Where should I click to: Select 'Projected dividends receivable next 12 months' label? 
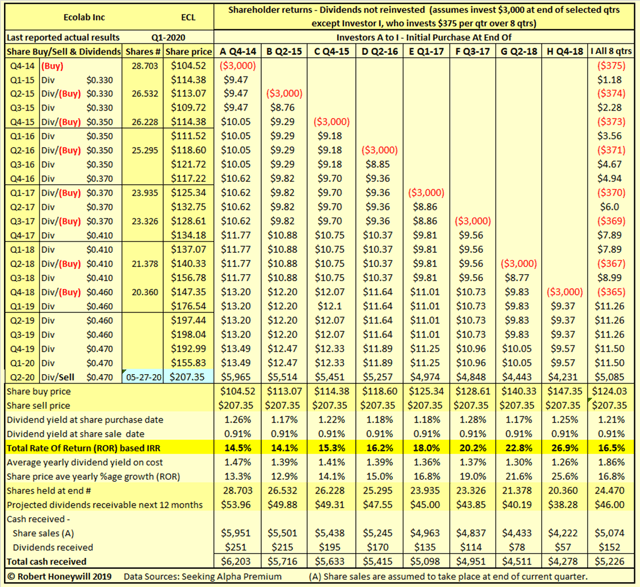click(104, 505)
